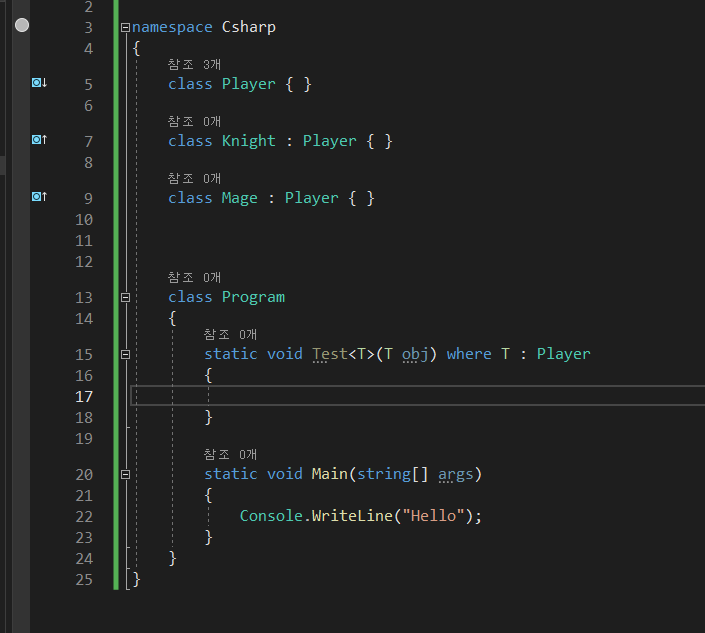Open the references CodeLens above class Mage
705x633 pixels.
pos(194,178)
